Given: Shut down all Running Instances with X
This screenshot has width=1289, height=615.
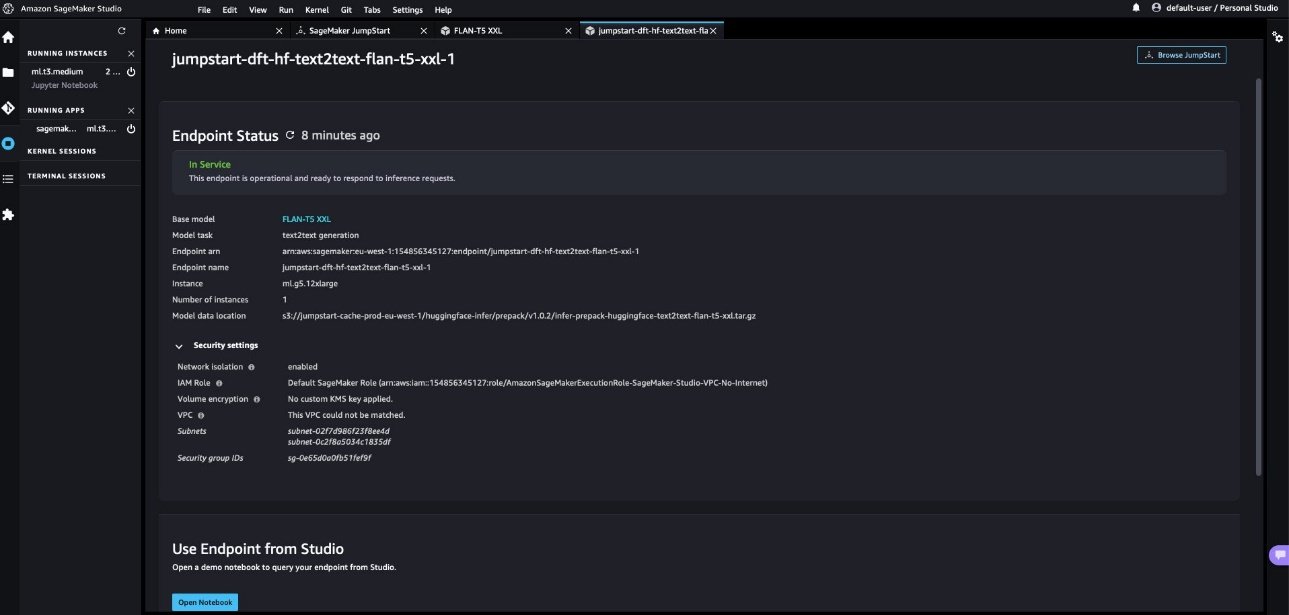Looking at the screenshot, I should [131, 53].
